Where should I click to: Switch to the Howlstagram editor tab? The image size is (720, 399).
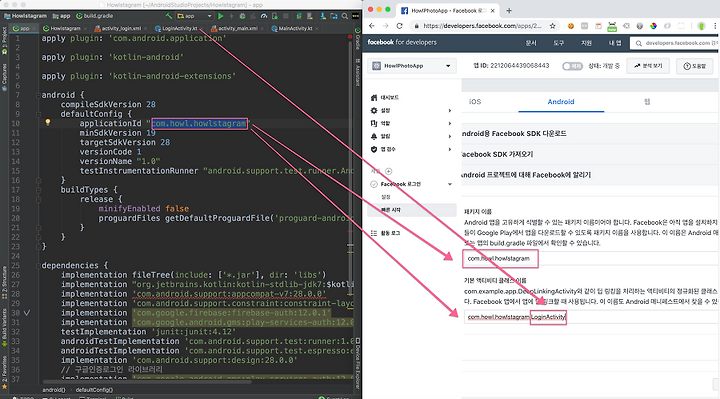(x=65, y=28)
